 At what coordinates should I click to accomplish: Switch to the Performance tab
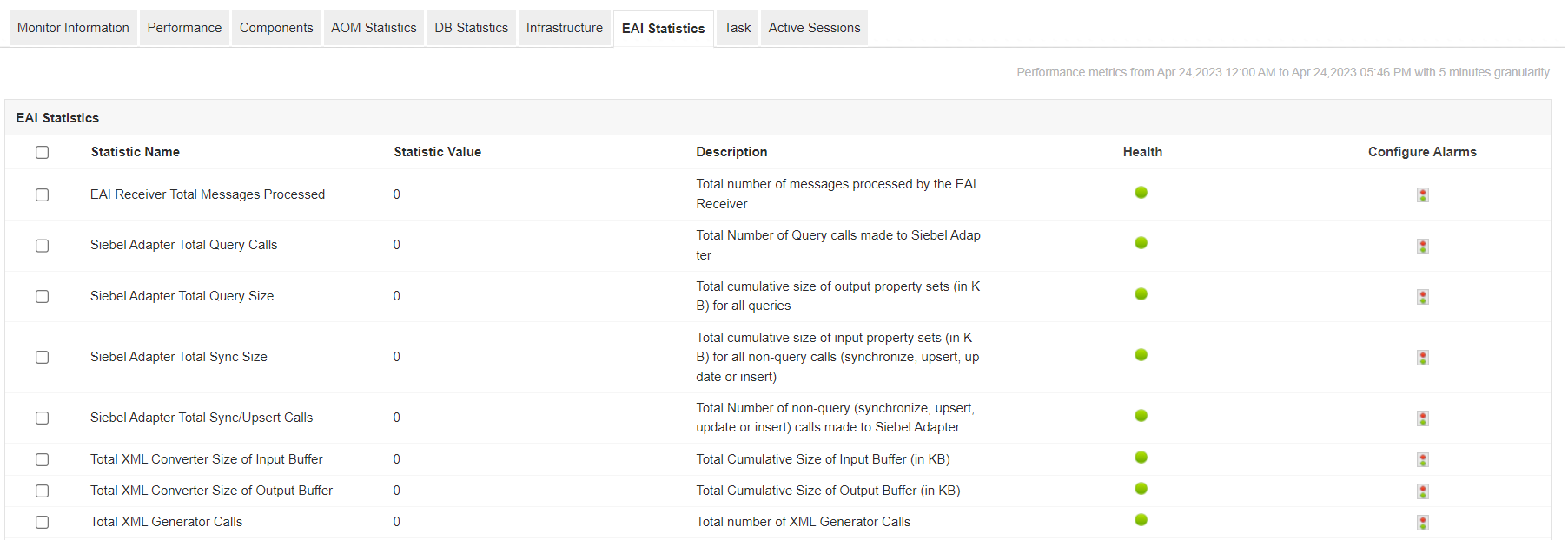pos(184,28)
